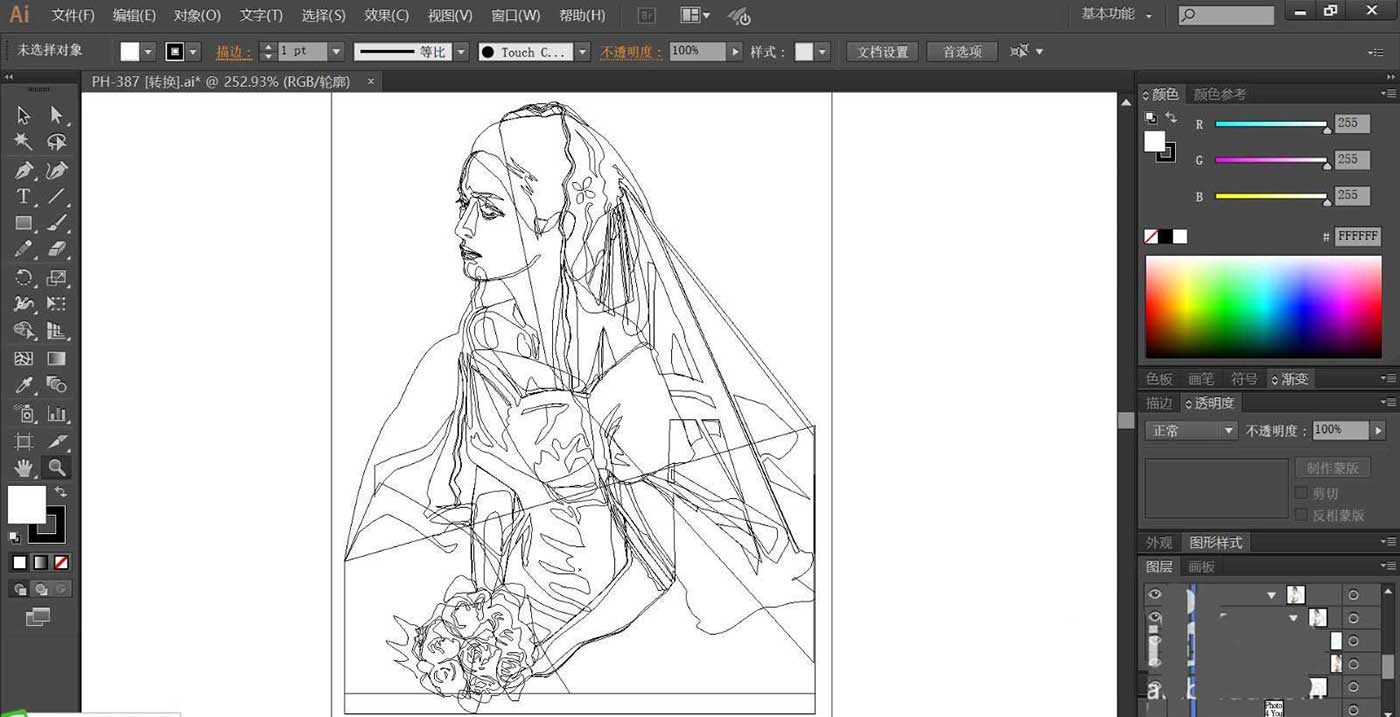Open the 基本功能 workspace switcher
The height and width of the screenshot is (717, 1400).
1116,15
